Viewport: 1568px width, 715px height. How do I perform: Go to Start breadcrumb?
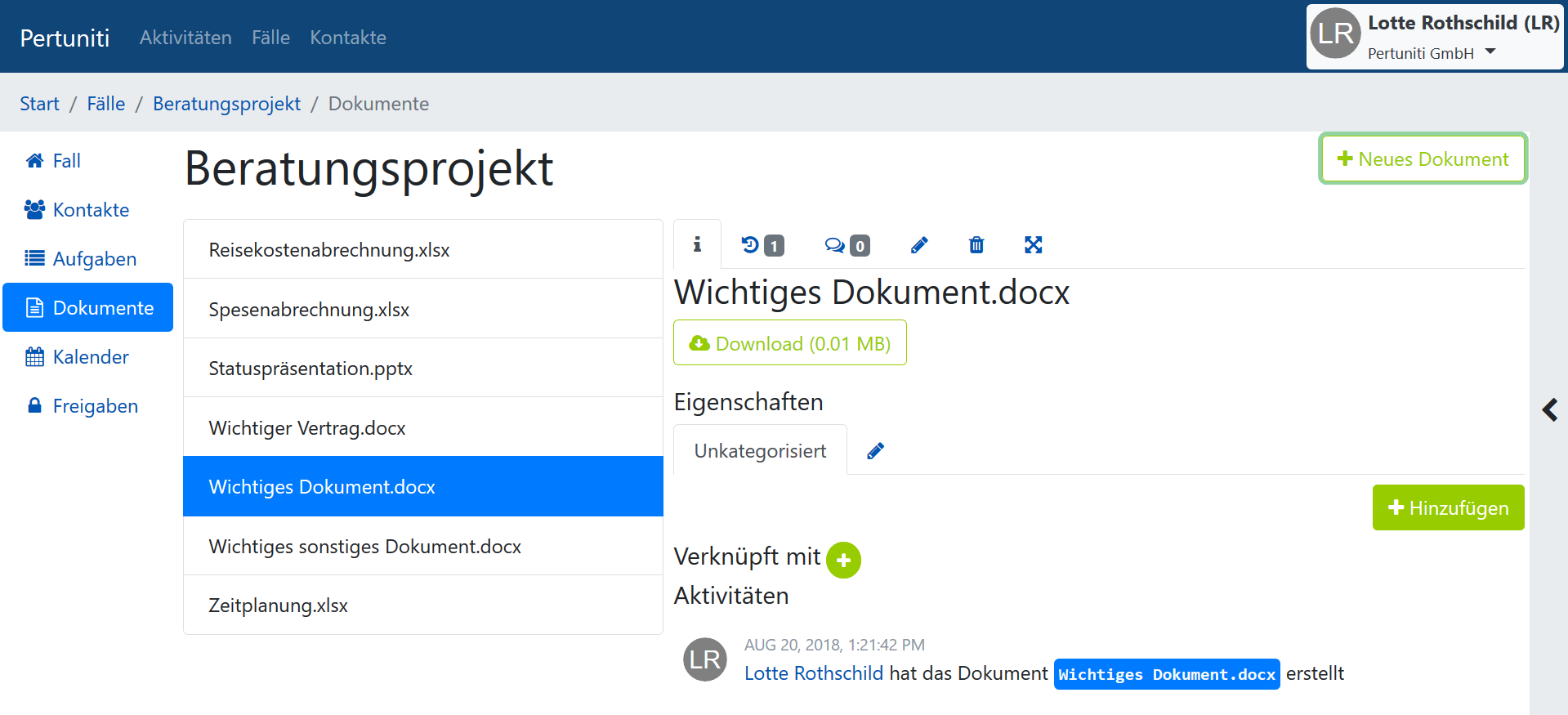(x=39, y=104)
